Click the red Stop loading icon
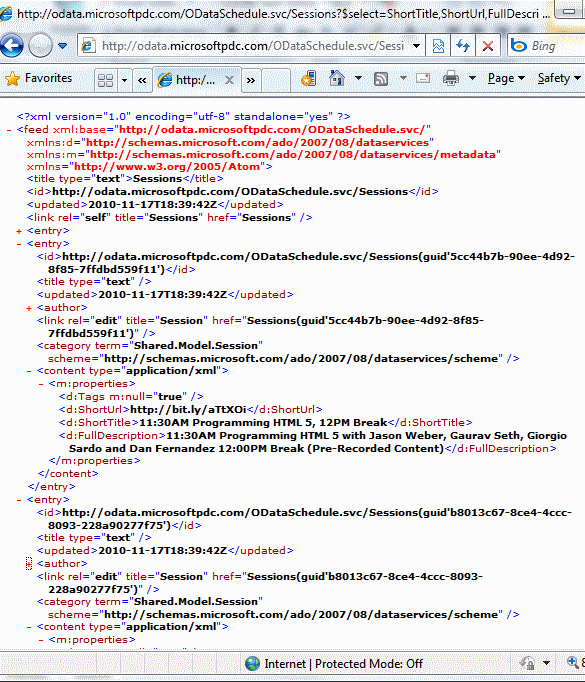 [x=488, y=46]
